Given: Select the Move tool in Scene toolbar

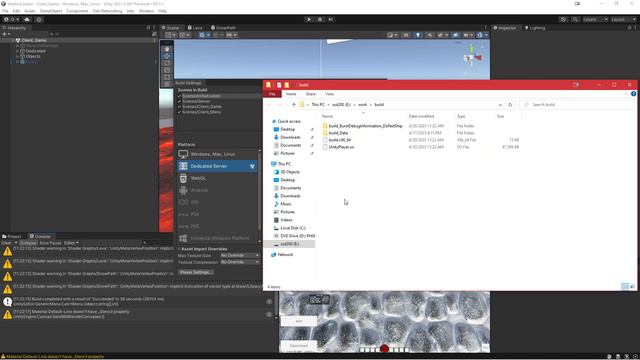Looking at the screenshot, I should 167,56.
